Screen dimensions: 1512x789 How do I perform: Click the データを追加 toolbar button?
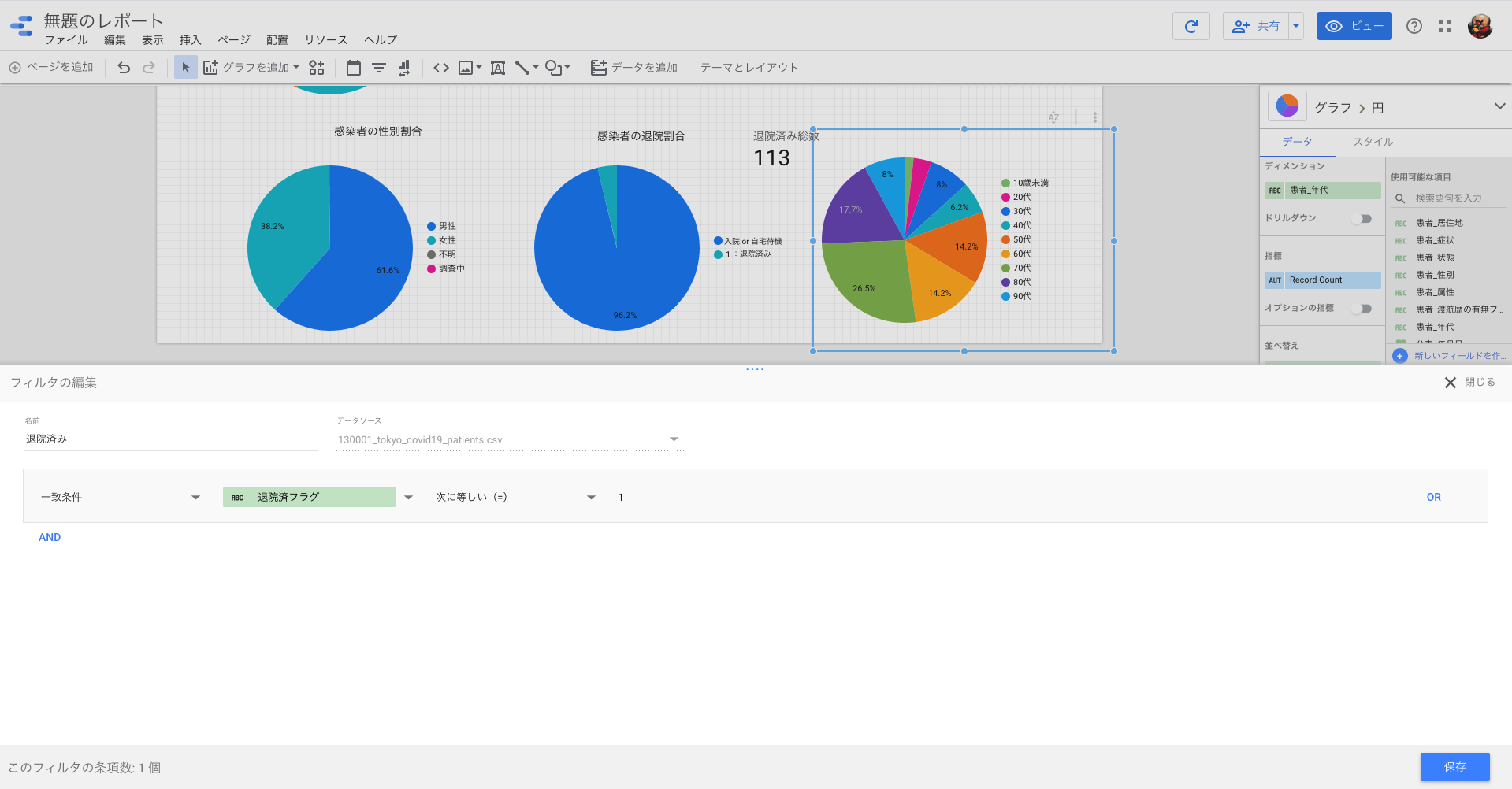click(634, 68)
